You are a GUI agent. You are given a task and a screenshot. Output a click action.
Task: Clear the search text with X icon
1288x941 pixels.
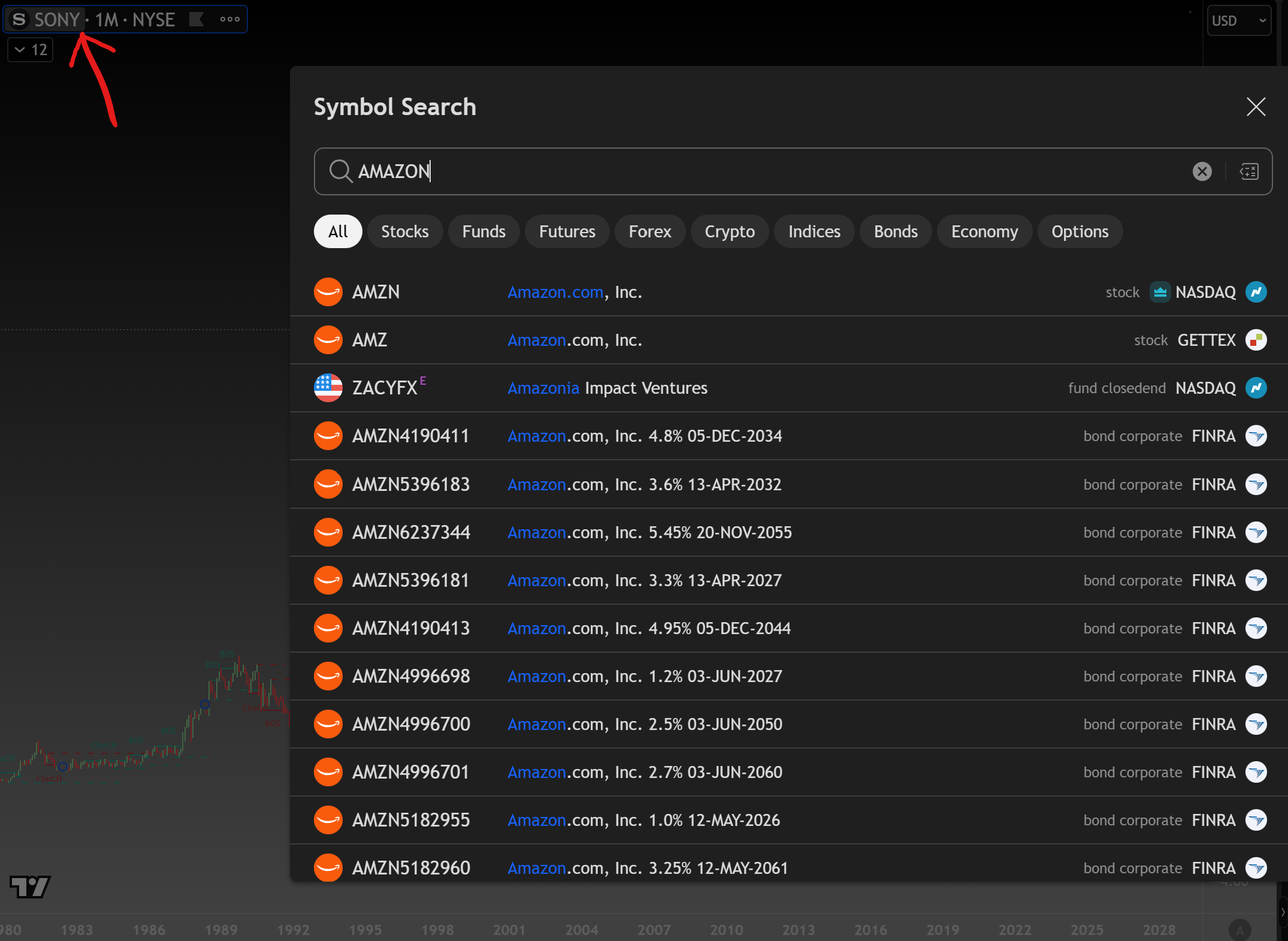coord(1202,171)
